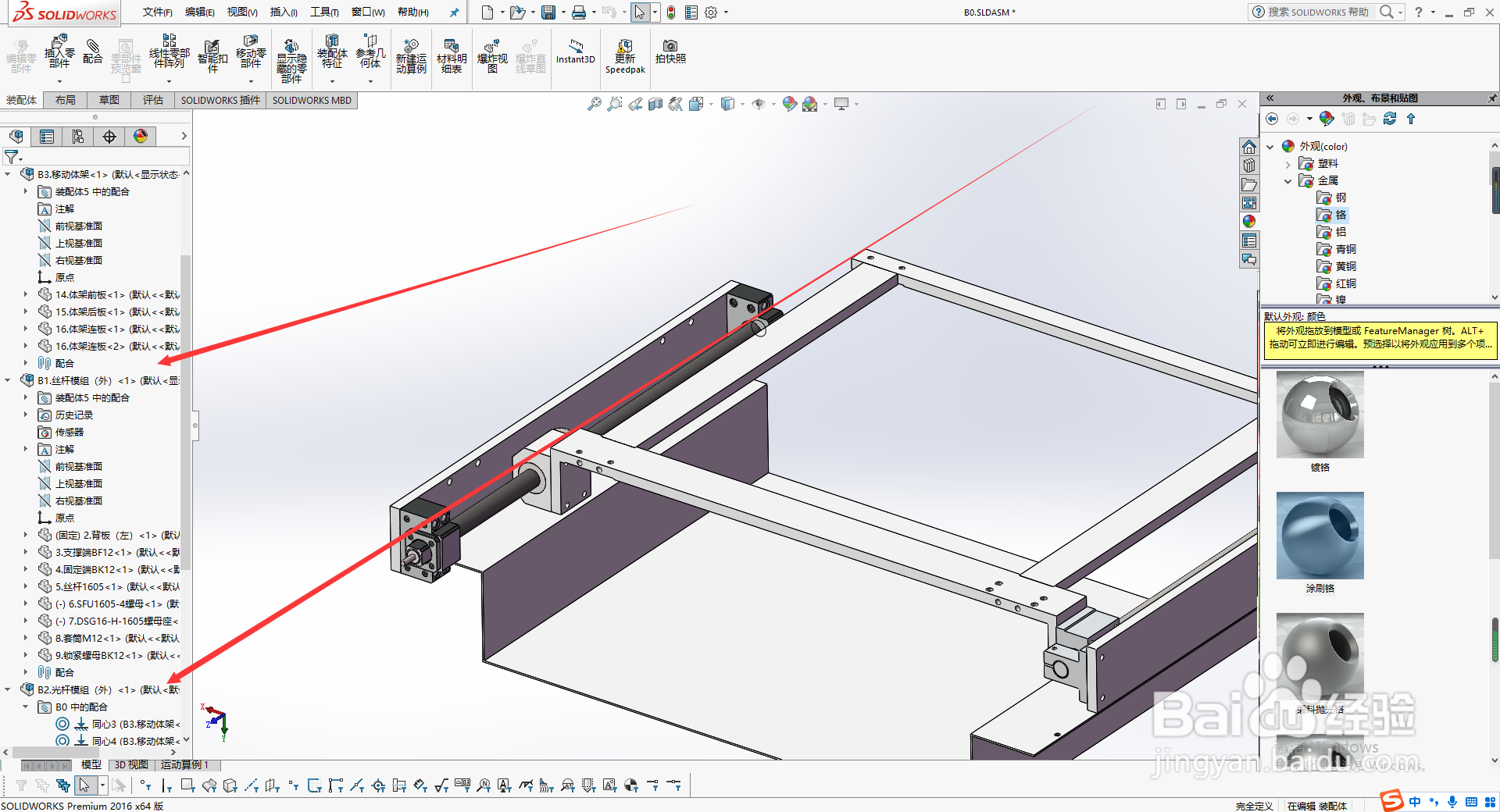
Task: Open the 移动零部件 tool
Action: click(x=251, y=56)
